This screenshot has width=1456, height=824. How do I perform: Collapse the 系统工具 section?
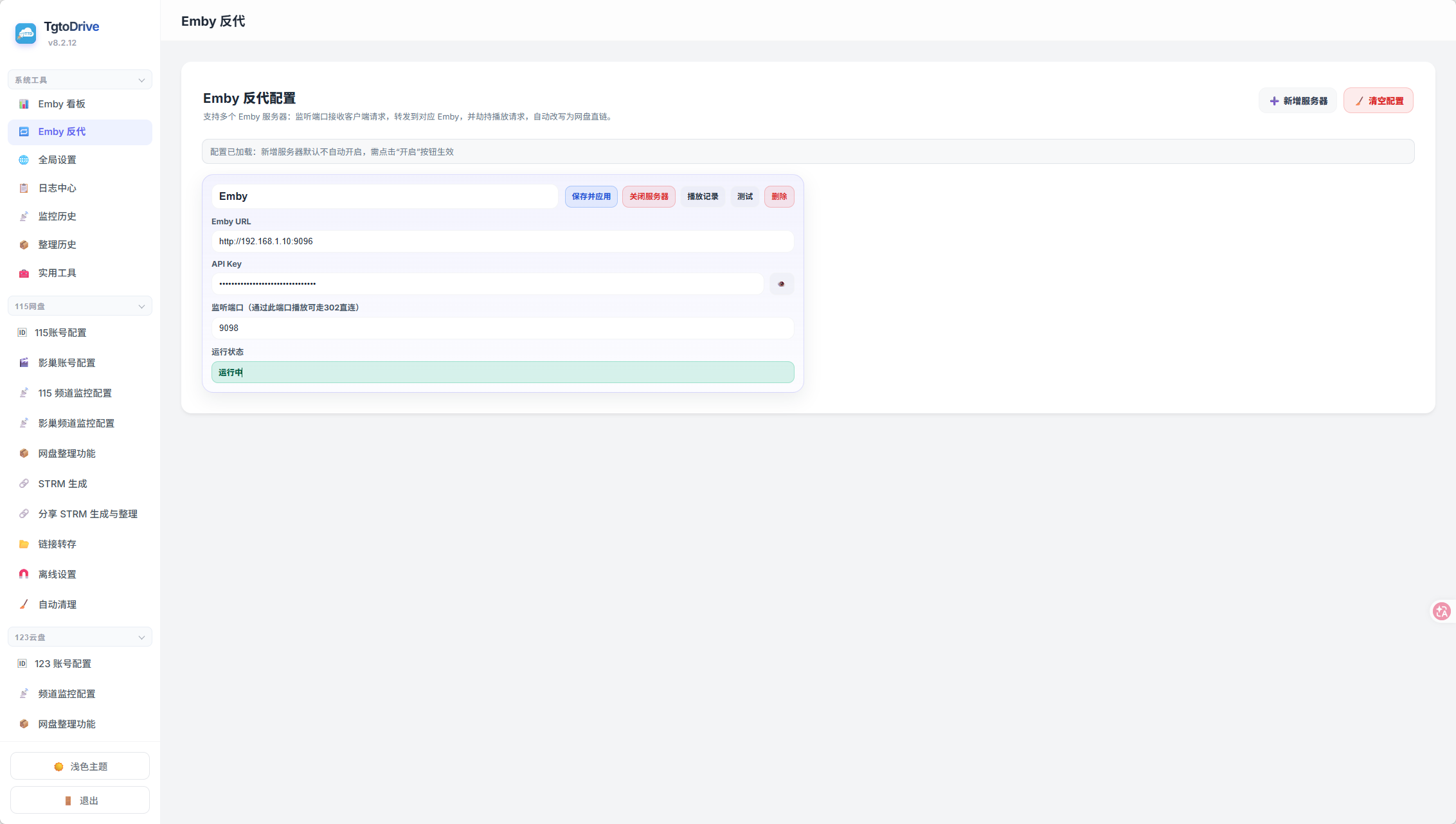80,80
